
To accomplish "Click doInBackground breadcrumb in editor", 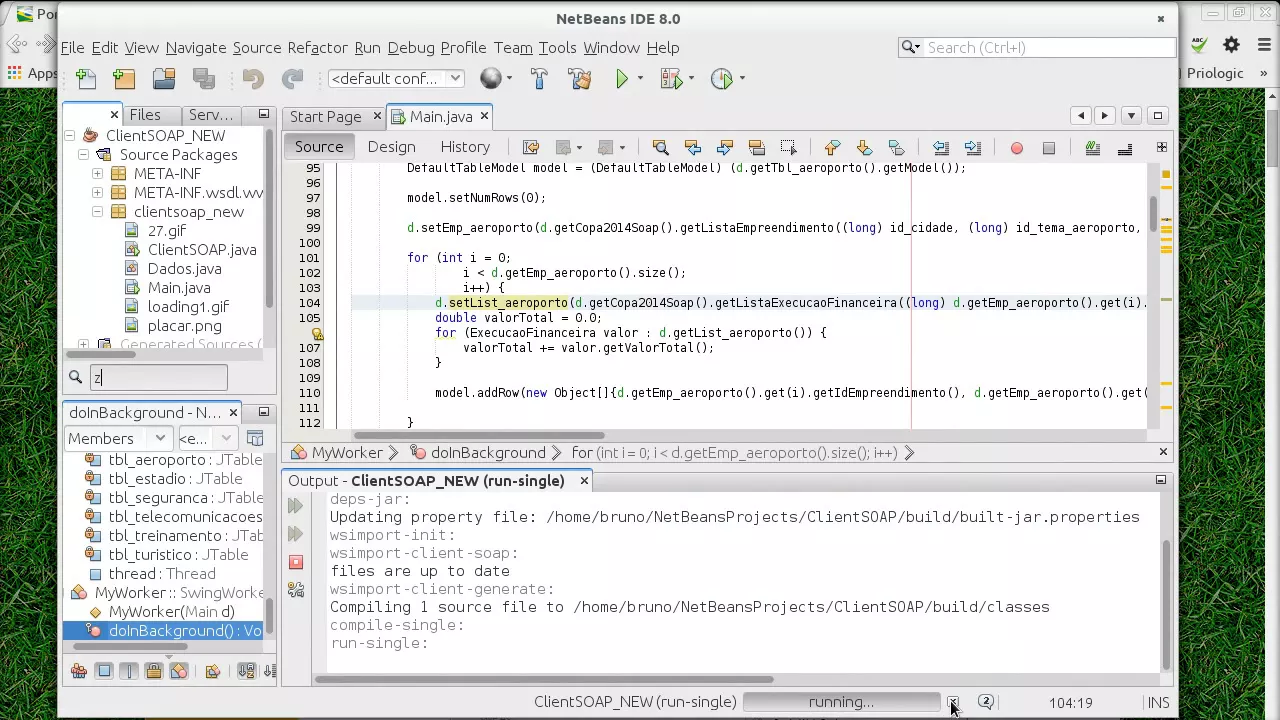I will 488,453.
